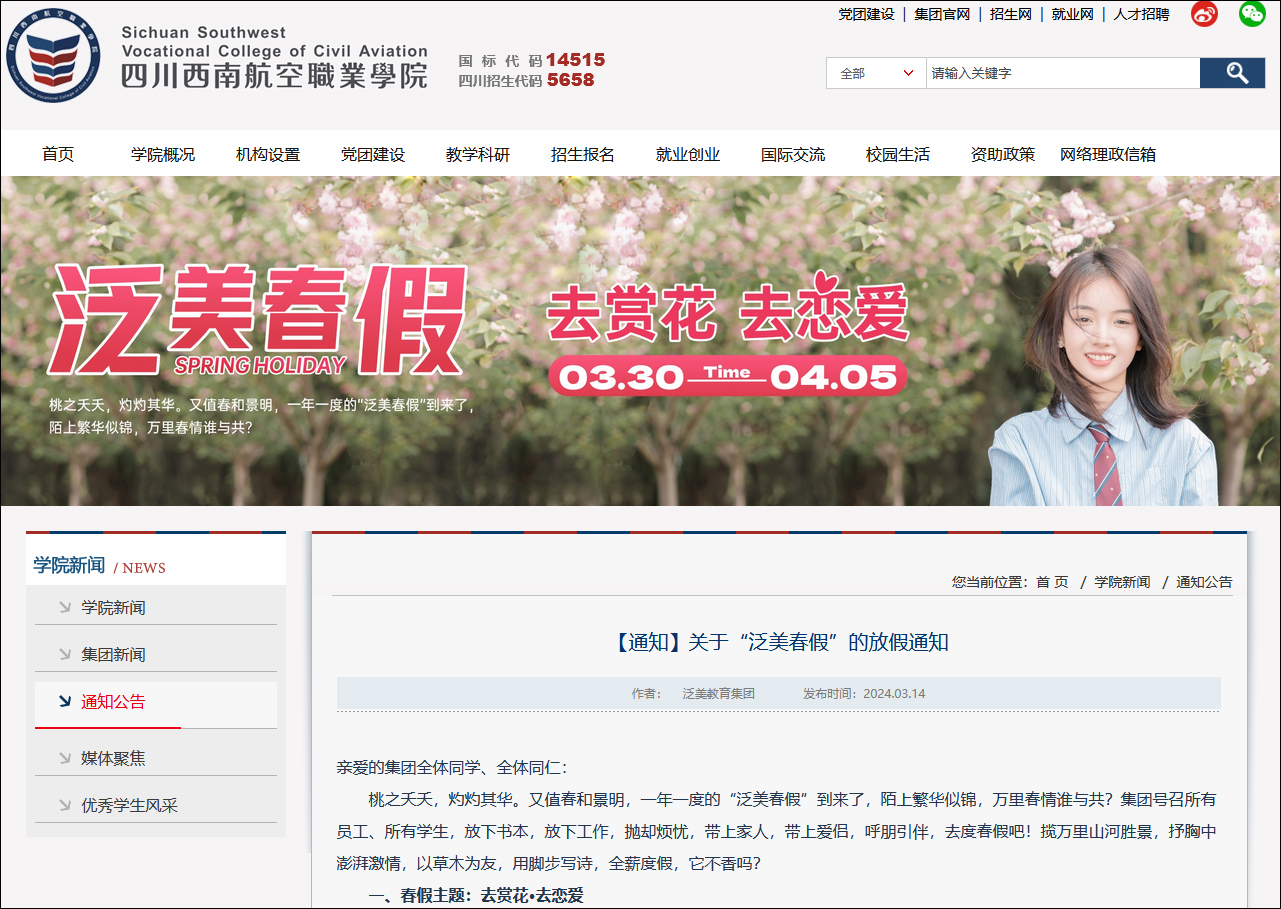Open the WeChat social icon

click(x=1252, y=14)
